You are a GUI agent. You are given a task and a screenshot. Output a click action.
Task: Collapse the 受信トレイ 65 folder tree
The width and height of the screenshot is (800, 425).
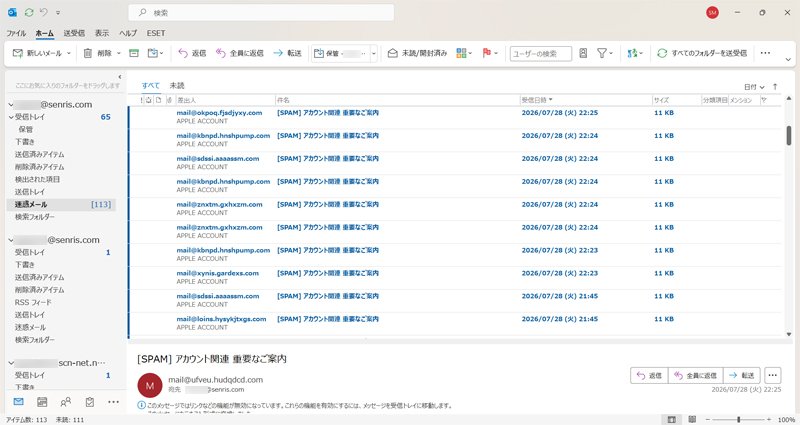pos(11,117)
